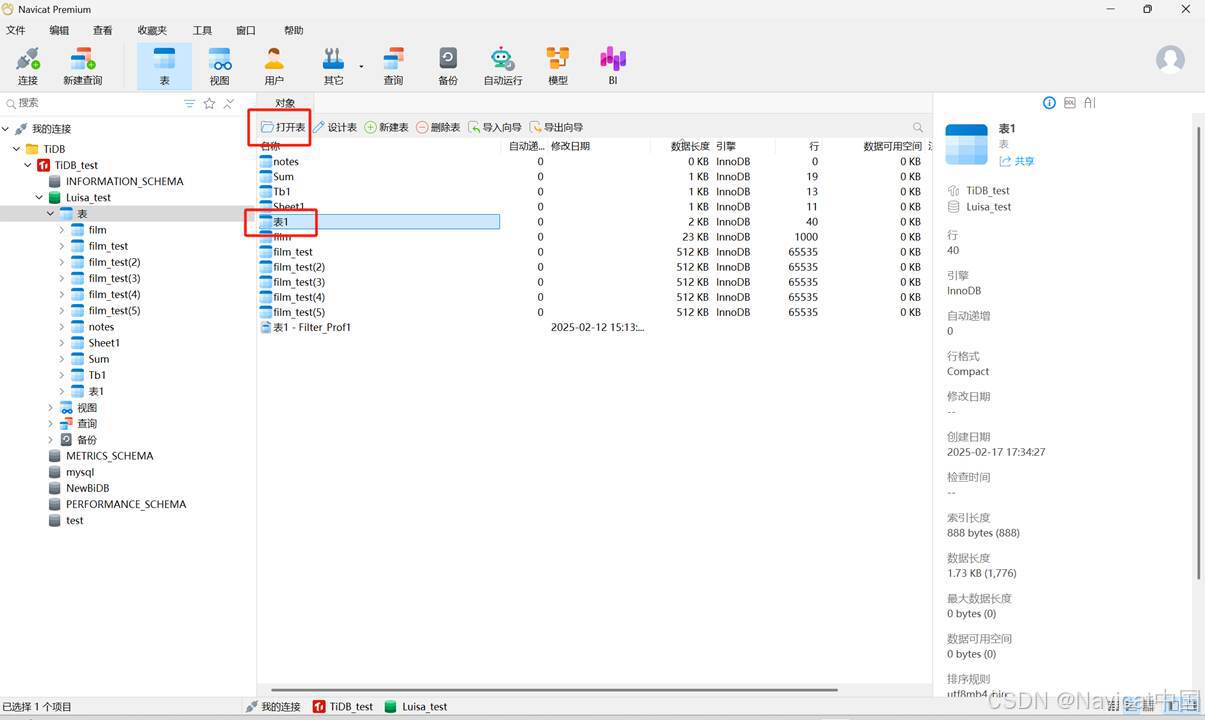
Task: Click 我的连接 in bottom breadcrumb bar
Action: 273,706
